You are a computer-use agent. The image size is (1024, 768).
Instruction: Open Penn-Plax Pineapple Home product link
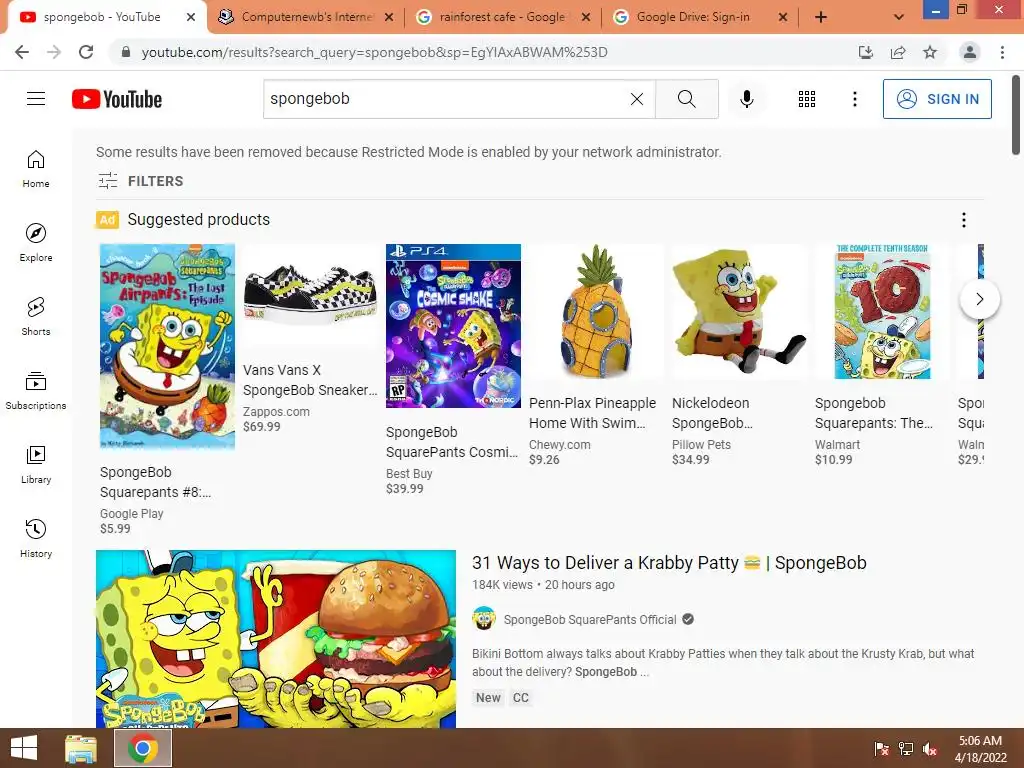[592, 413]
